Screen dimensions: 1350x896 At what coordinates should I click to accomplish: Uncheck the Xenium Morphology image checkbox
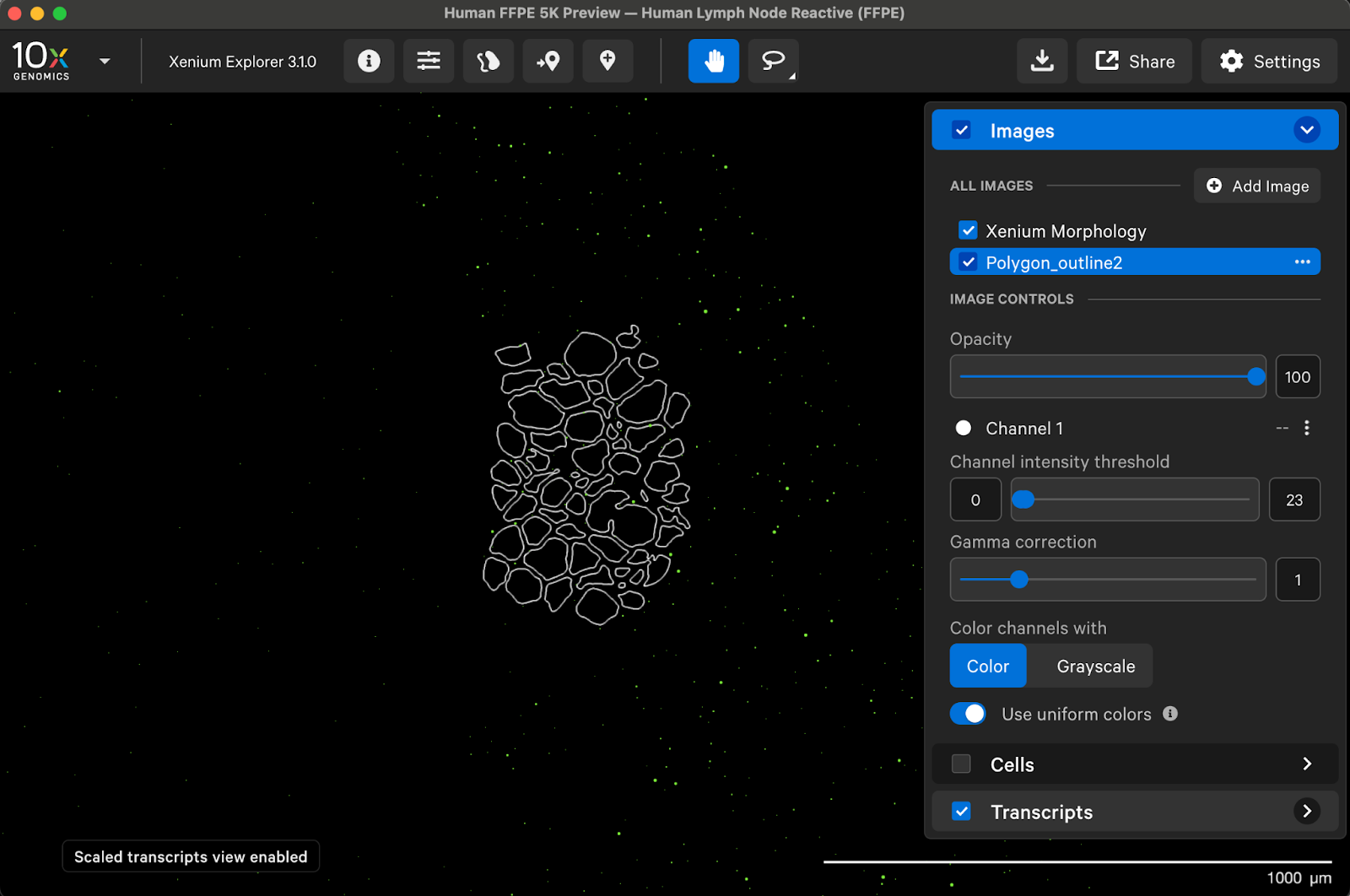pos(968,230)
